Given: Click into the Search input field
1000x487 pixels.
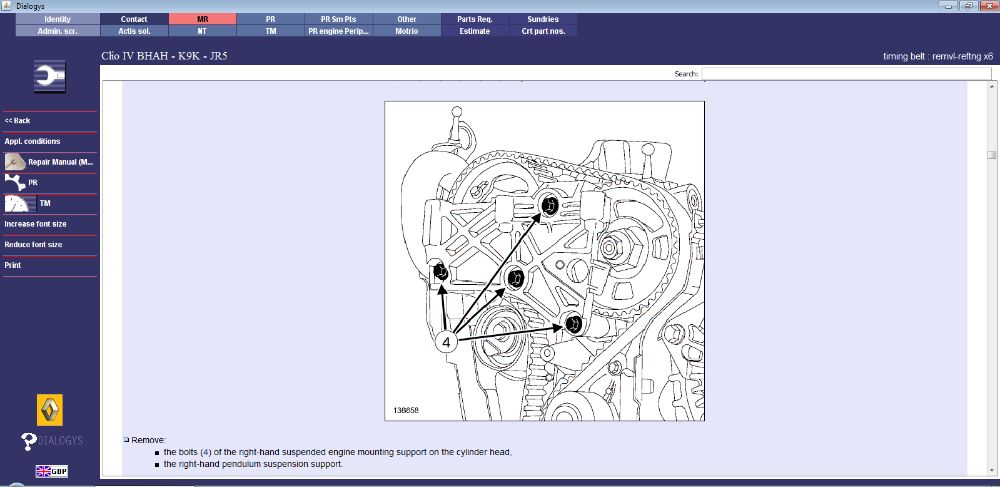Looking at the screenshot, I should tap(846, 74).
